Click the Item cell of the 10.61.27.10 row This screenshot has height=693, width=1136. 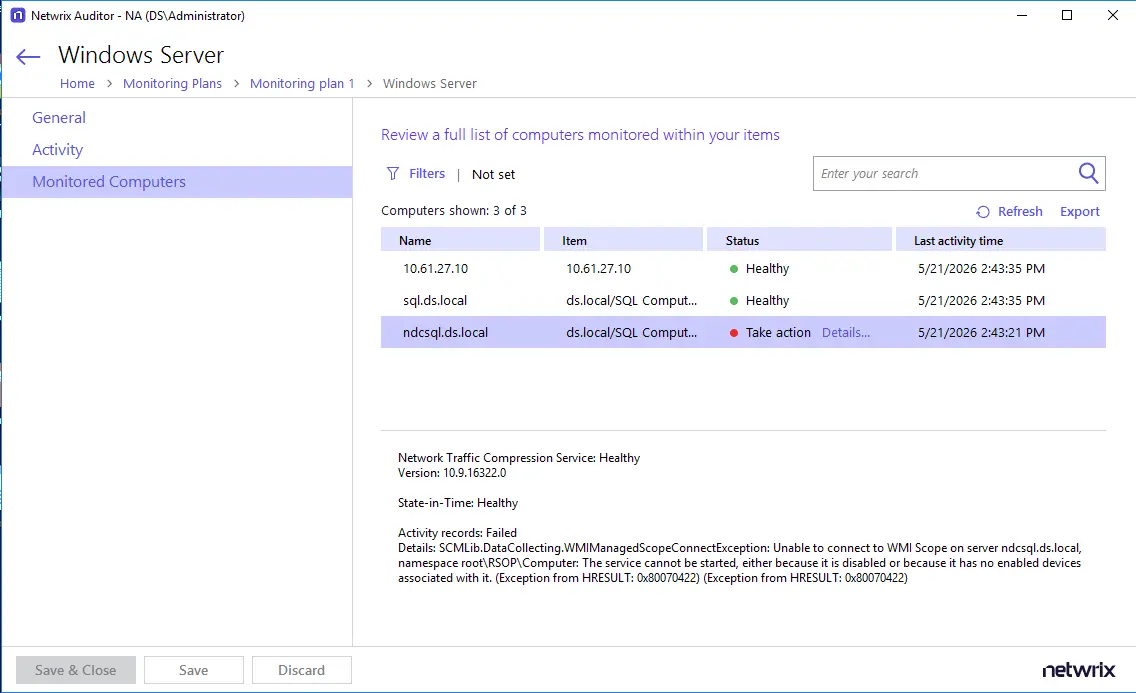(598, 269)
